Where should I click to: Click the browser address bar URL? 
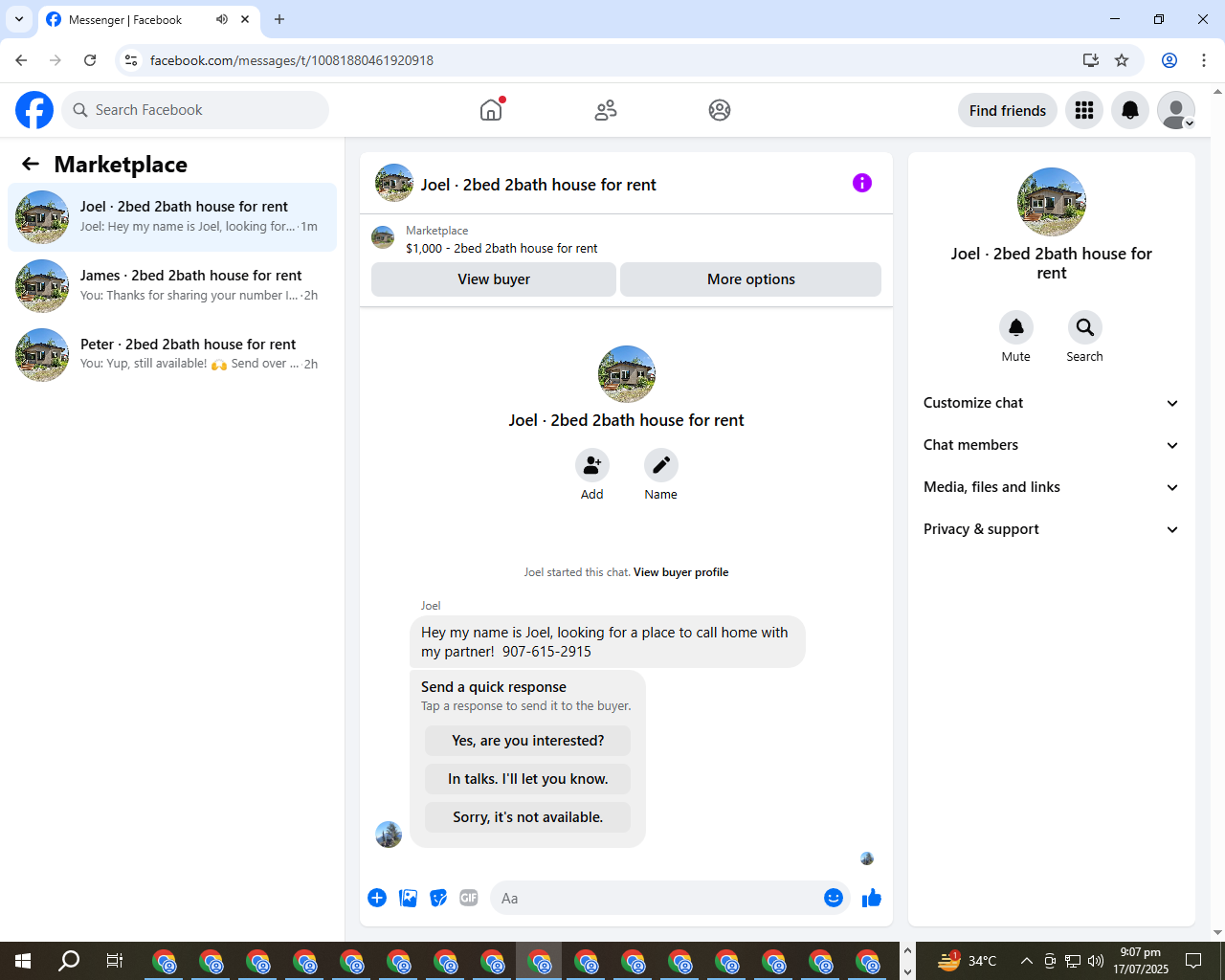(292, 60)
